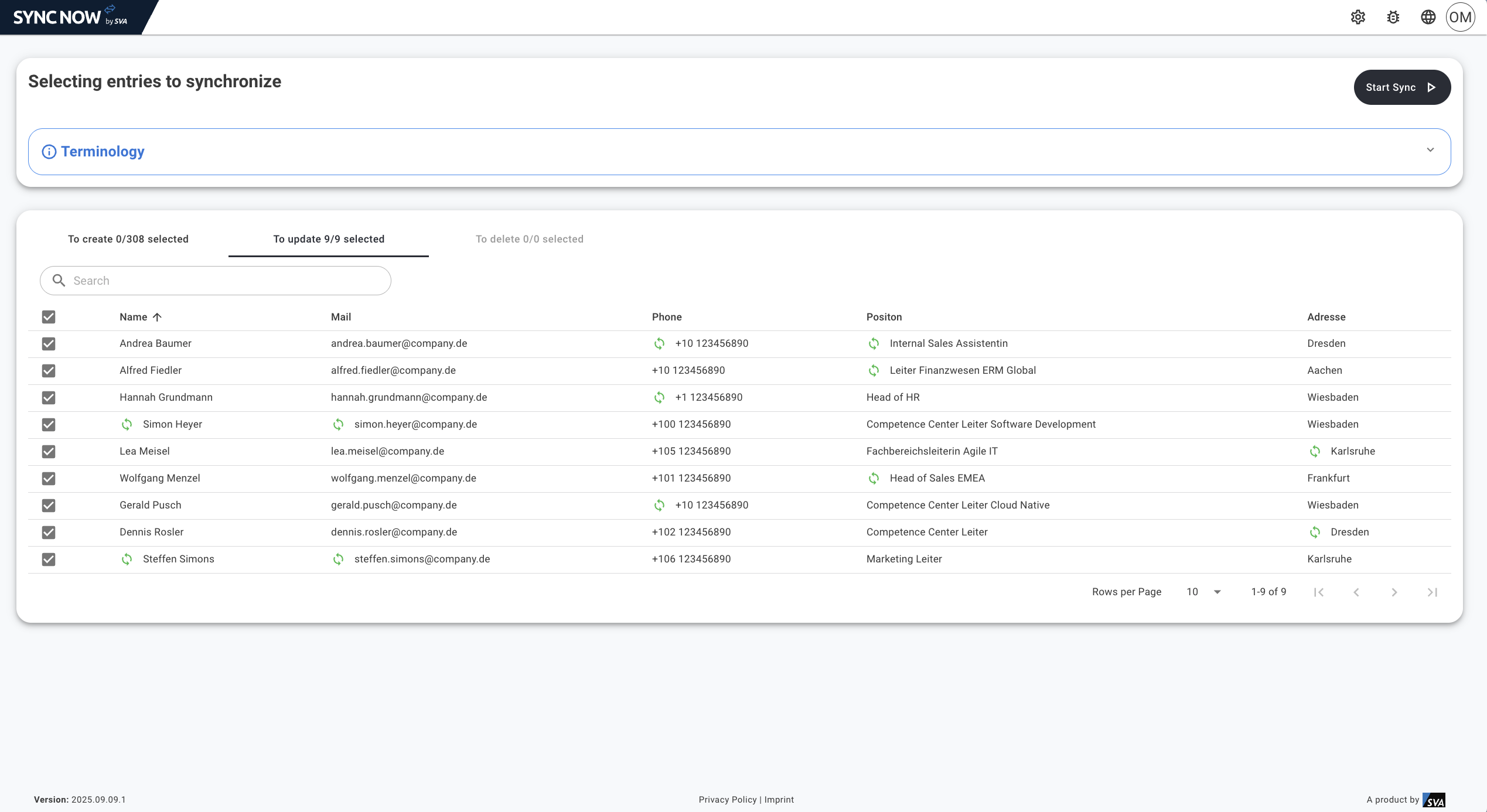Switch to the To create tab
1487x812 pixels.
click(x=128, y=239)
